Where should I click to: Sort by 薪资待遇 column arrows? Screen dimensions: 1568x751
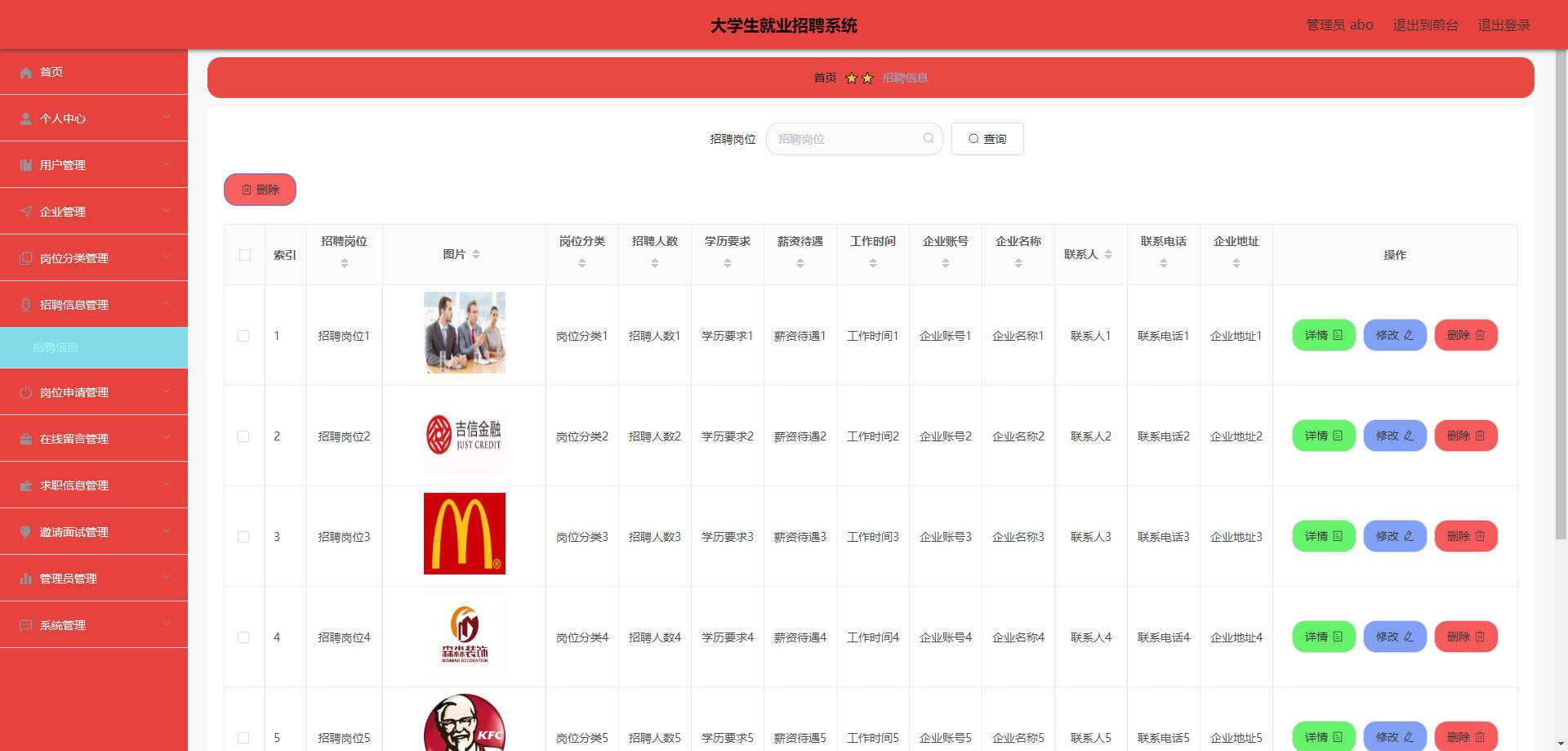(800, 263)
